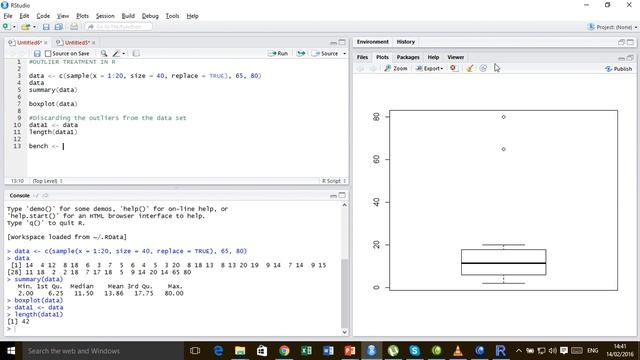Save current document from main toolbar
The height and width of the screenshot is (360, 640).
pyautogui.click(x=46, y=27)
